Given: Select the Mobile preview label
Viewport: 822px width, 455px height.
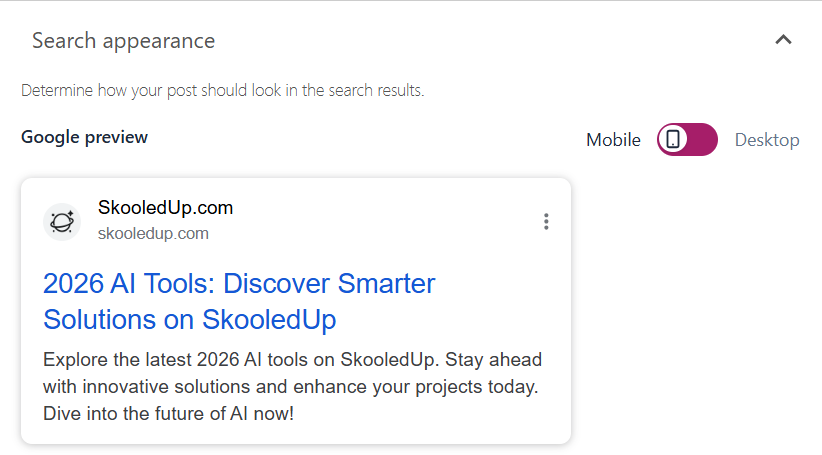Looking at the screenshot, I should [613, 140].
